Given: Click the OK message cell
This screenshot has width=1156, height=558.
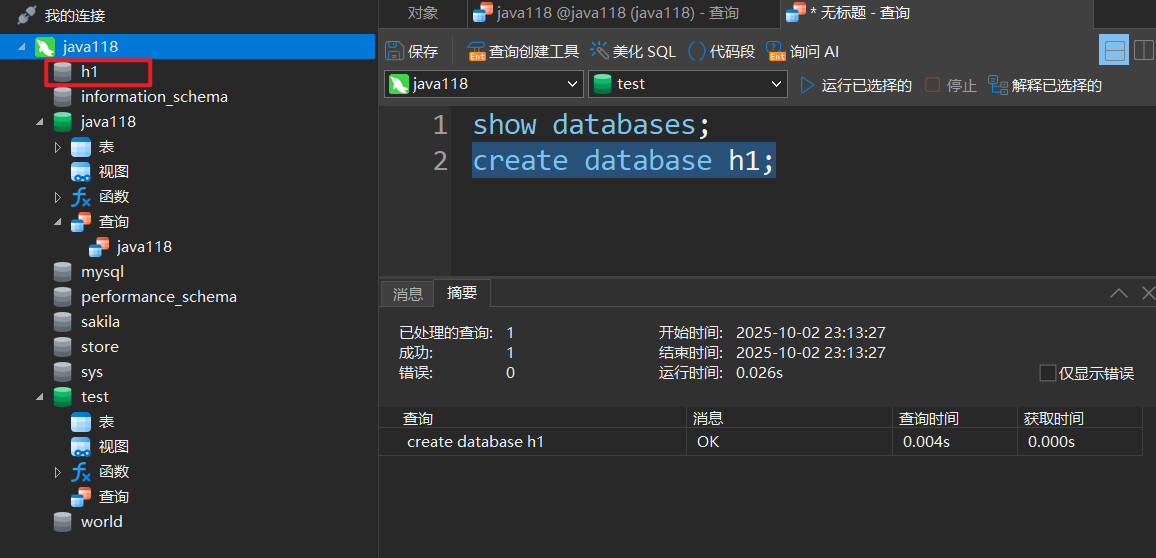Looking at the screenshot, I should pyautogui.click(x=790, y=442).
